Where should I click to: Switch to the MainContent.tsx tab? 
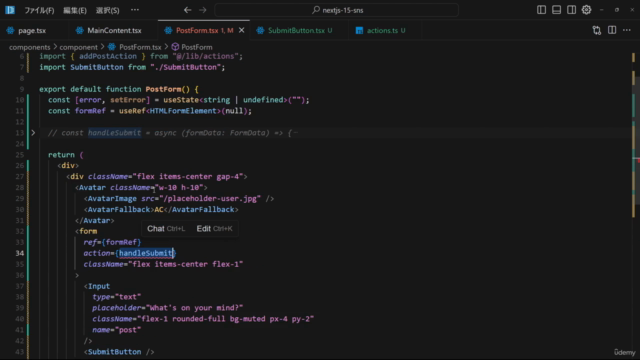click(x=114, y=31)
